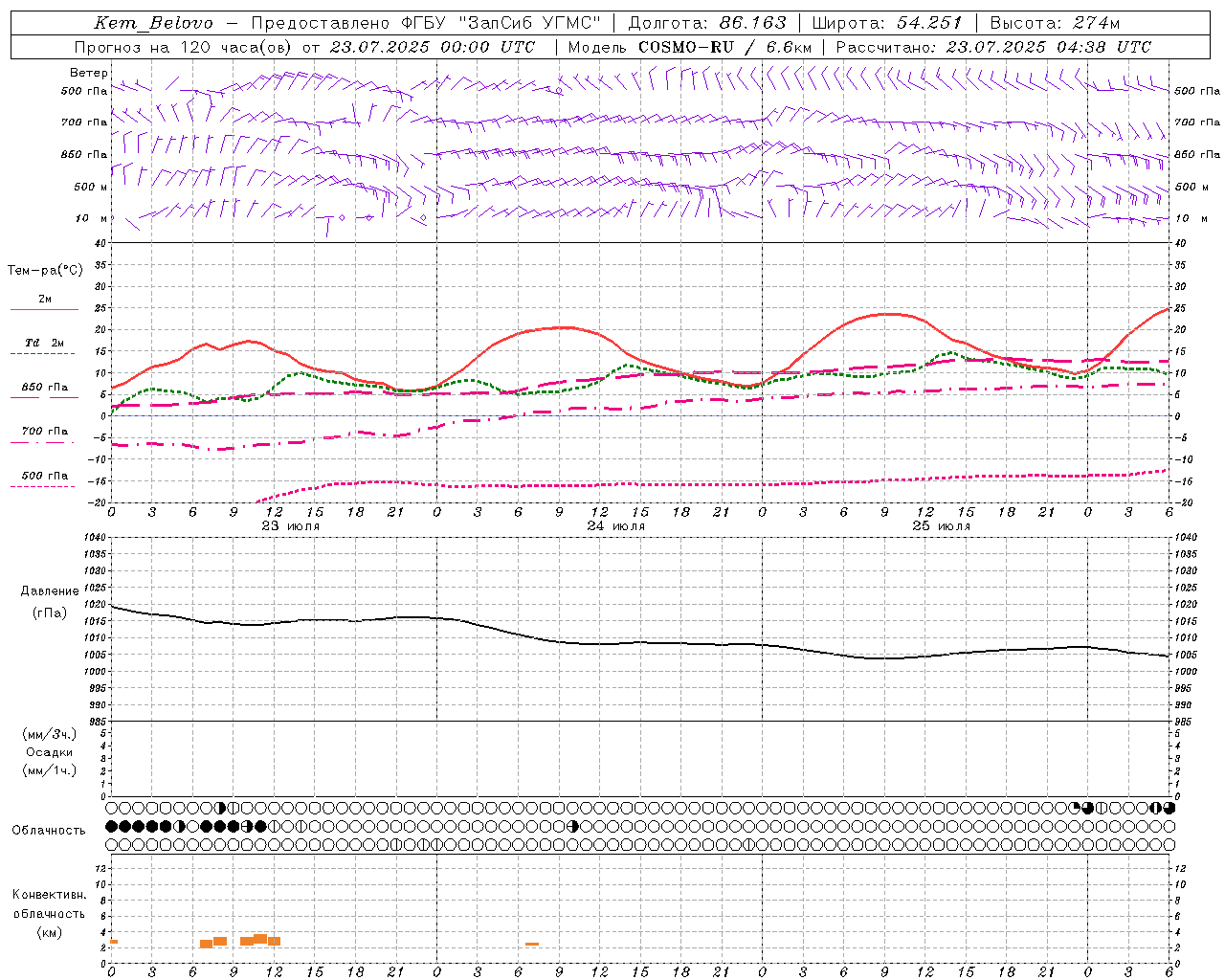
Task: Click the 23 июля date label
Action: point(291,526)
